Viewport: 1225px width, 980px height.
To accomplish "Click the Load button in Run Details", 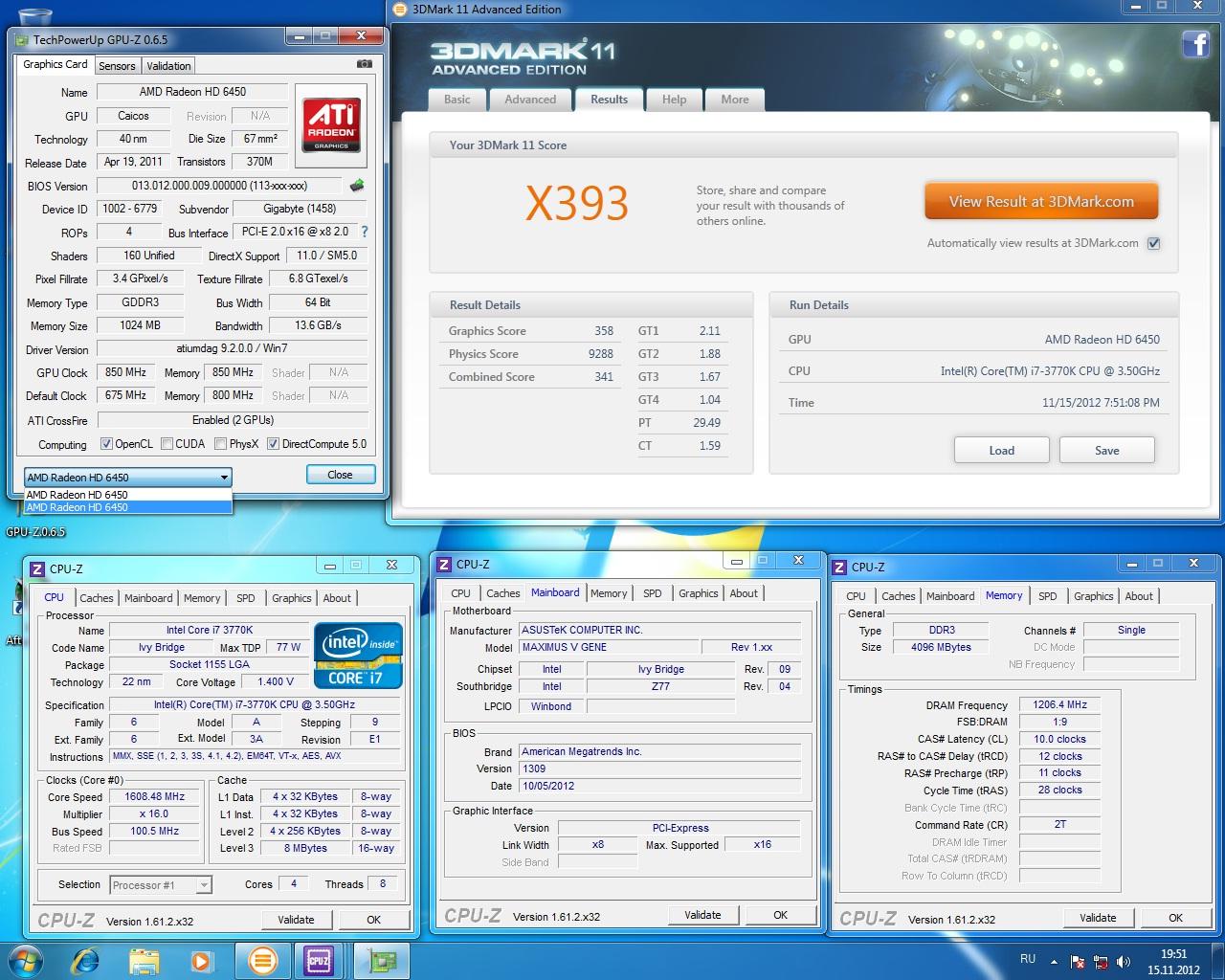I will pyautogui.click(x=1002, y=451).
